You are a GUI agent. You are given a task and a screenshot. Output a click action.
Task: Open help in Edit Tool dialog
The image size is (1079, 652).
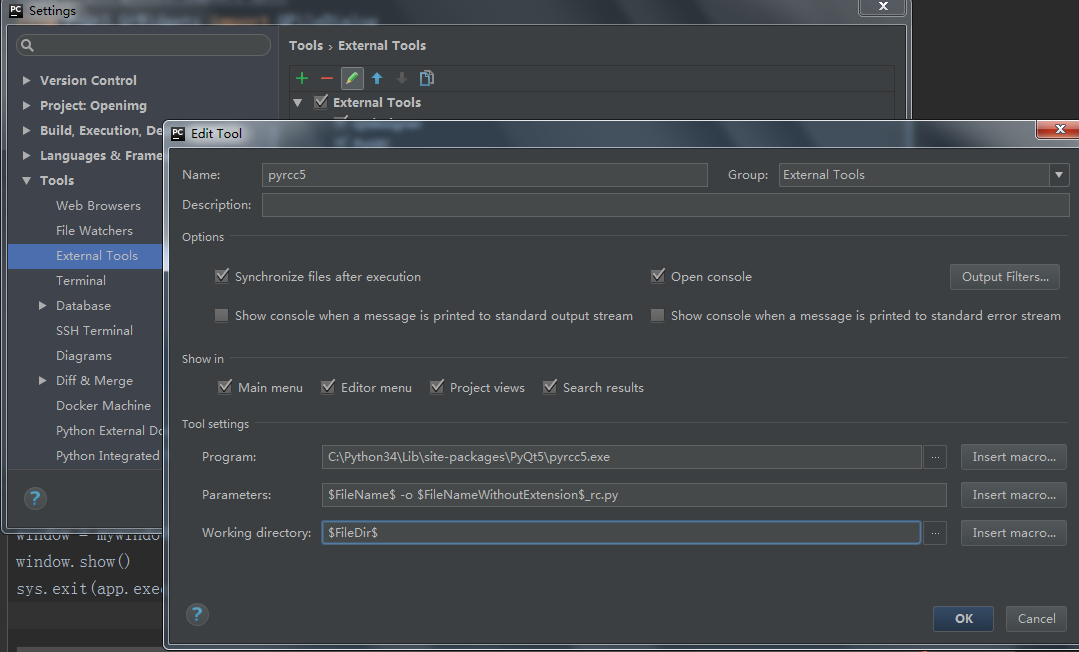point(197,614)
